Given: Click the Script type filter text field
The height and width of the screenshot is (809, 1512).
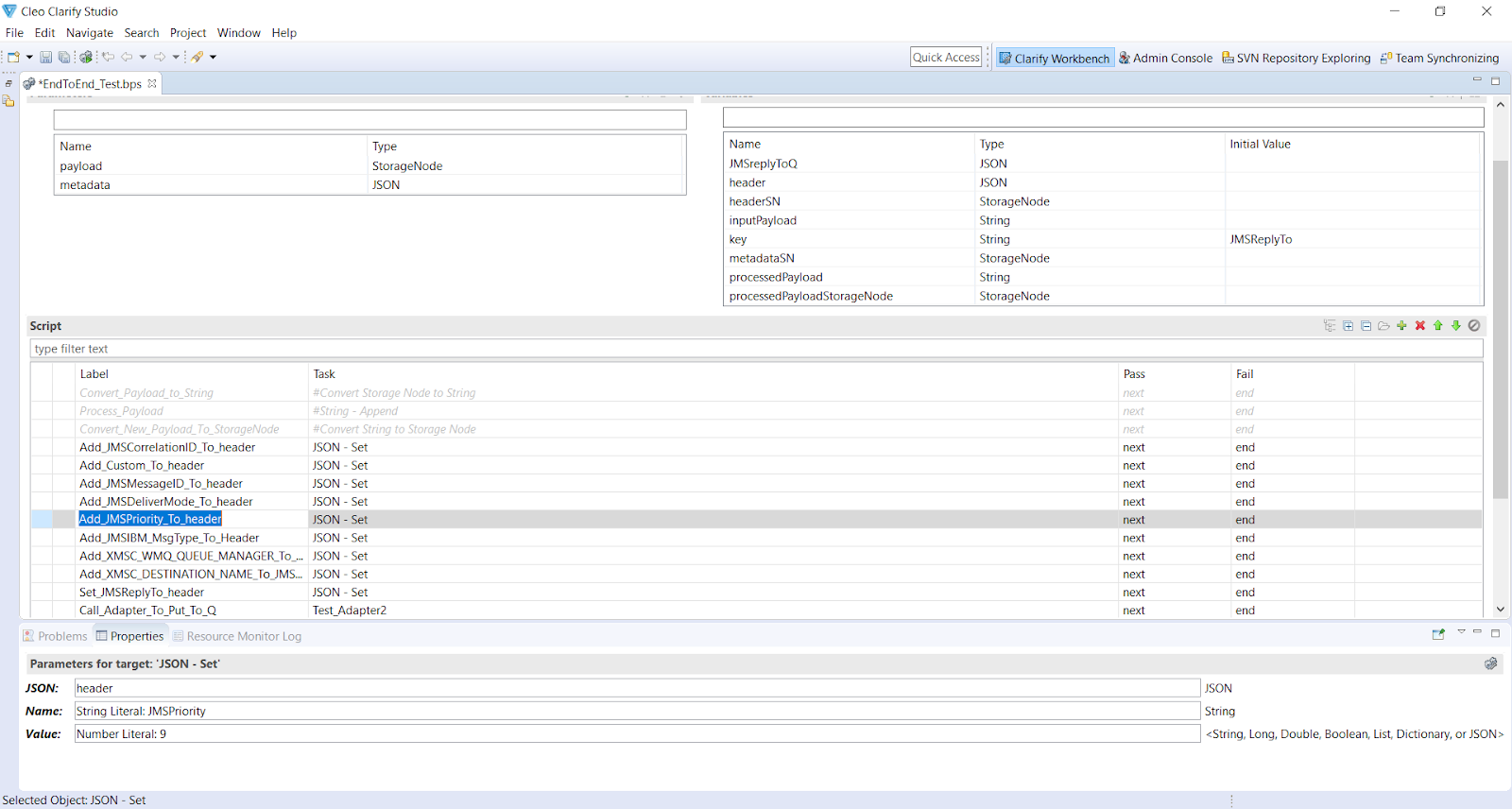Looking at the screenshot, I should click(756, 349).
